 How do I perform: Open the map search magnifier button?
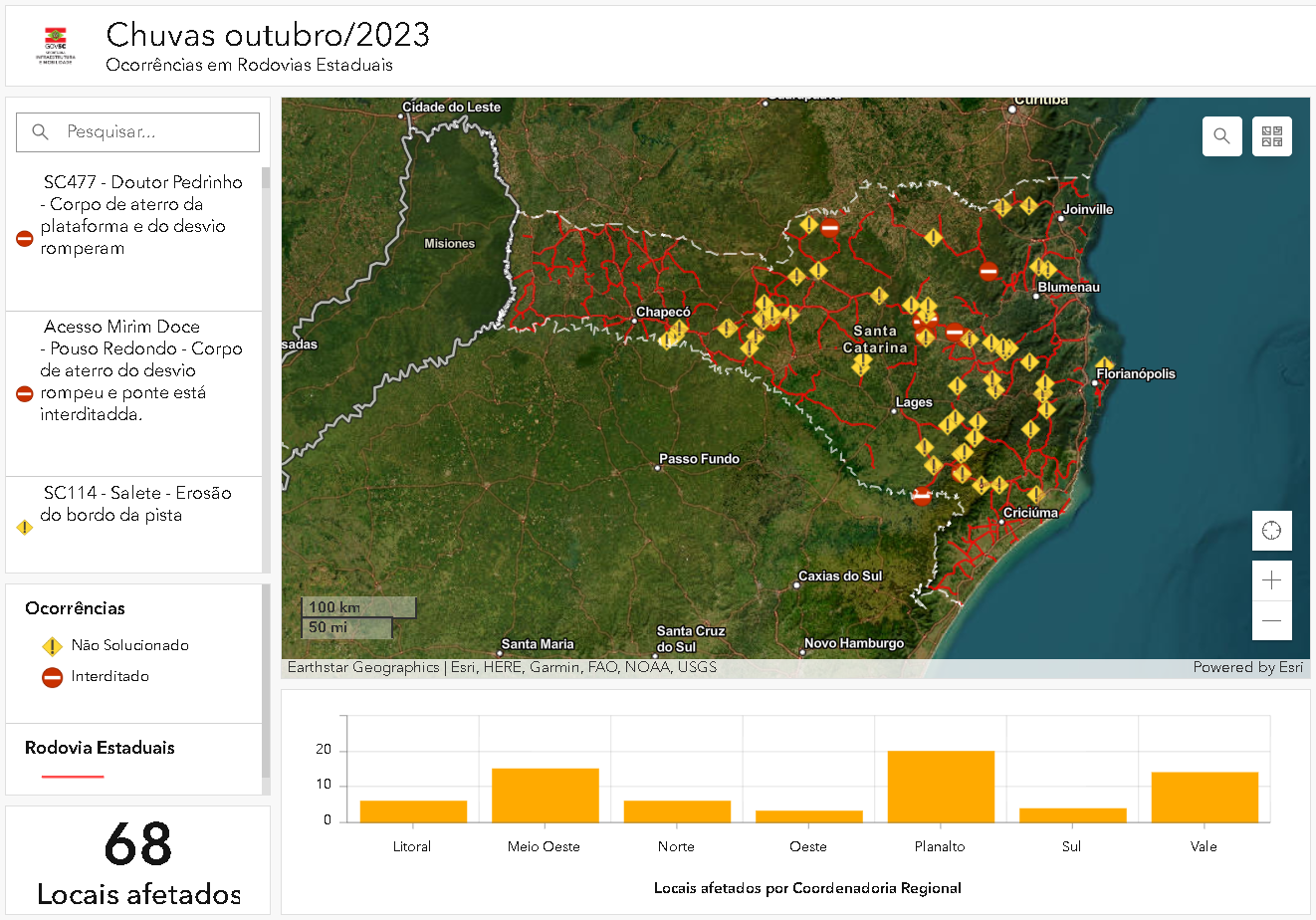(x=1221, y=136)
